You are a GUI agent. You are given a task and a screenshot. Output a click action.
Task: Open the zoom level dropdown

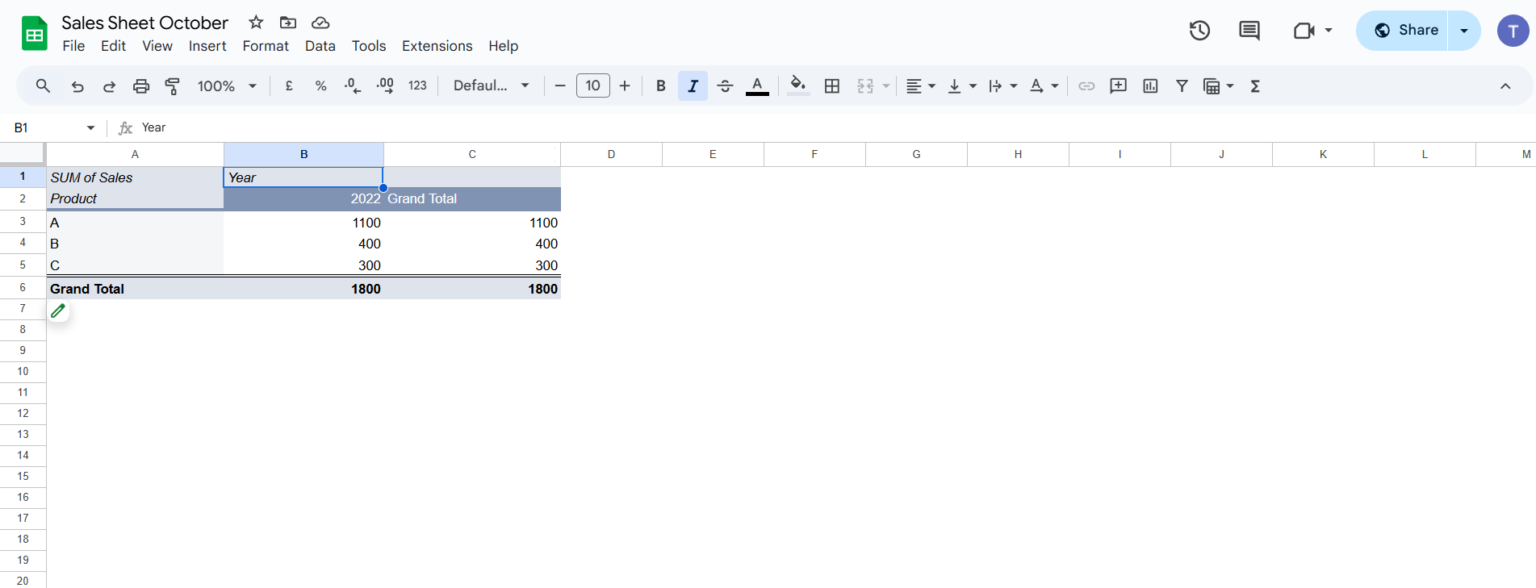(227, 85)
